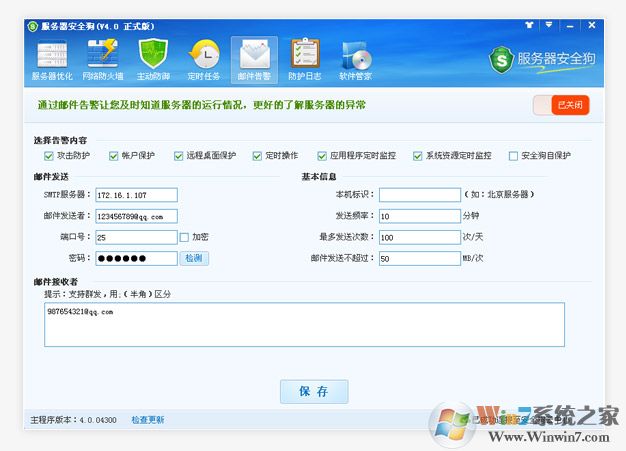Minimize the 服务器安全狗 window
The image size is (626, 451).
tap(570, 26)
